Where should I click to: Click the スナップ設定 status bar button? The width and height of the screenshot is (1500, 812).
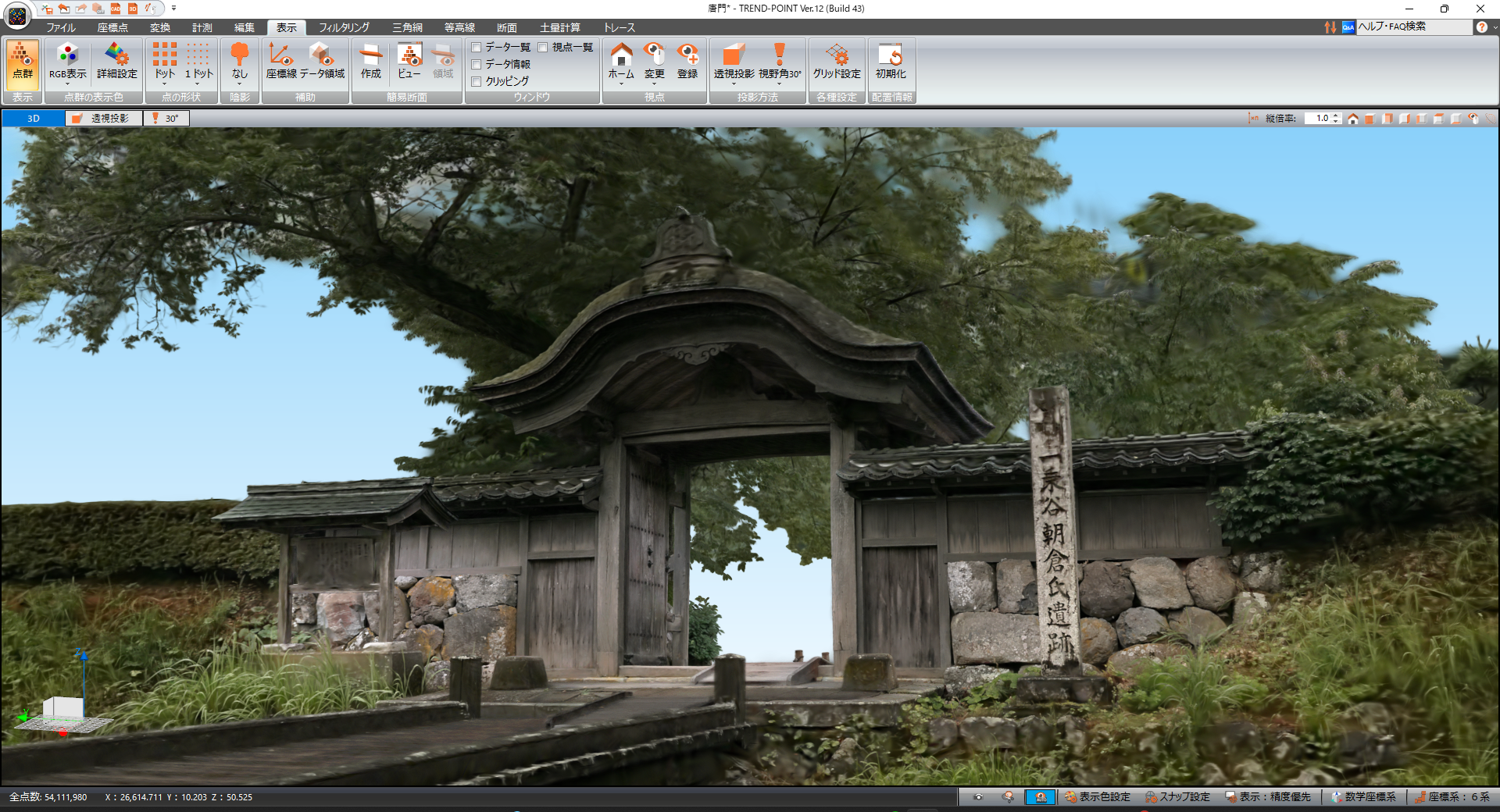click(1177, 797)
